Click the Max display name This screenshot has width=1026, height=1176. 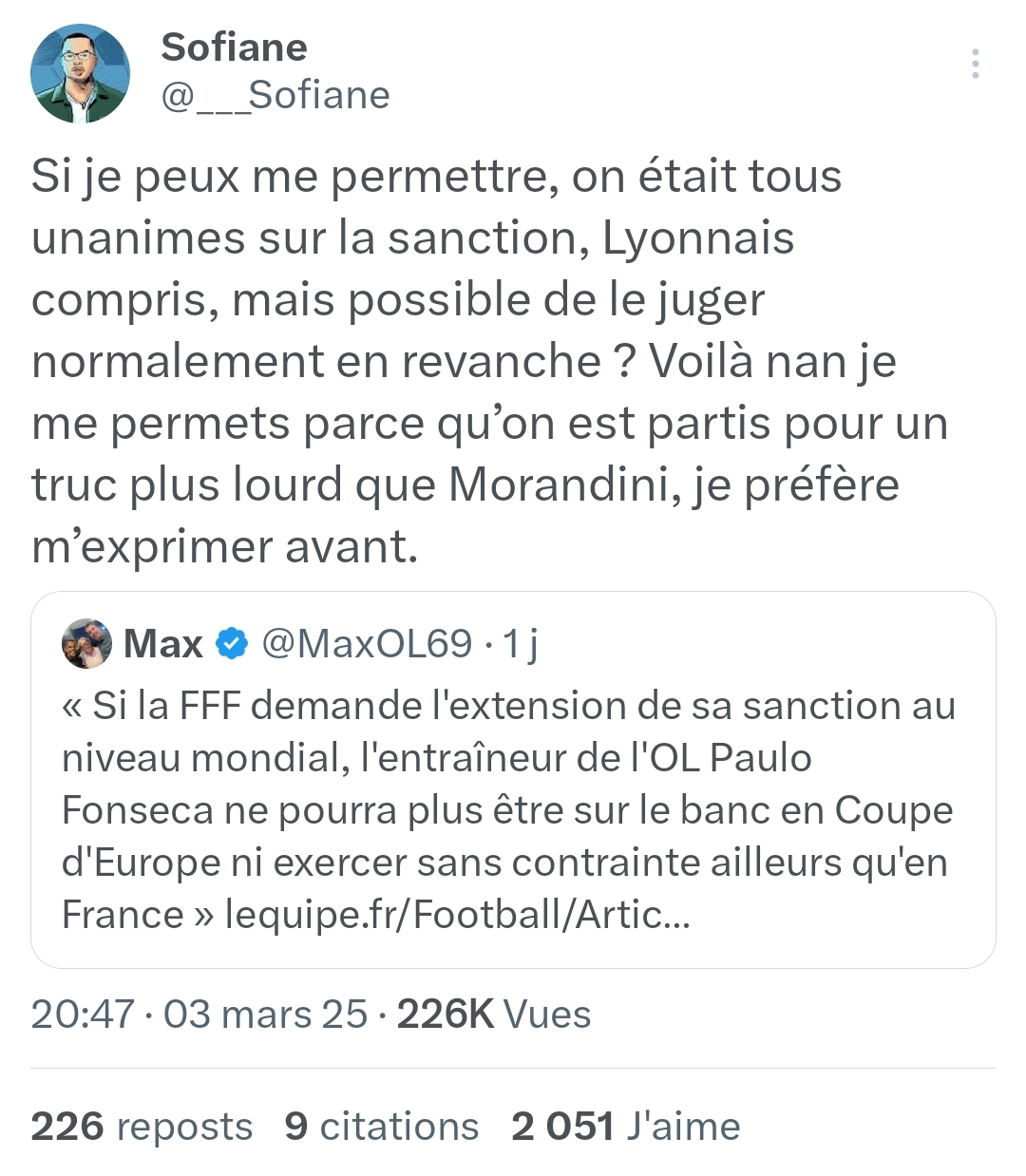click(x=163, y=644)
